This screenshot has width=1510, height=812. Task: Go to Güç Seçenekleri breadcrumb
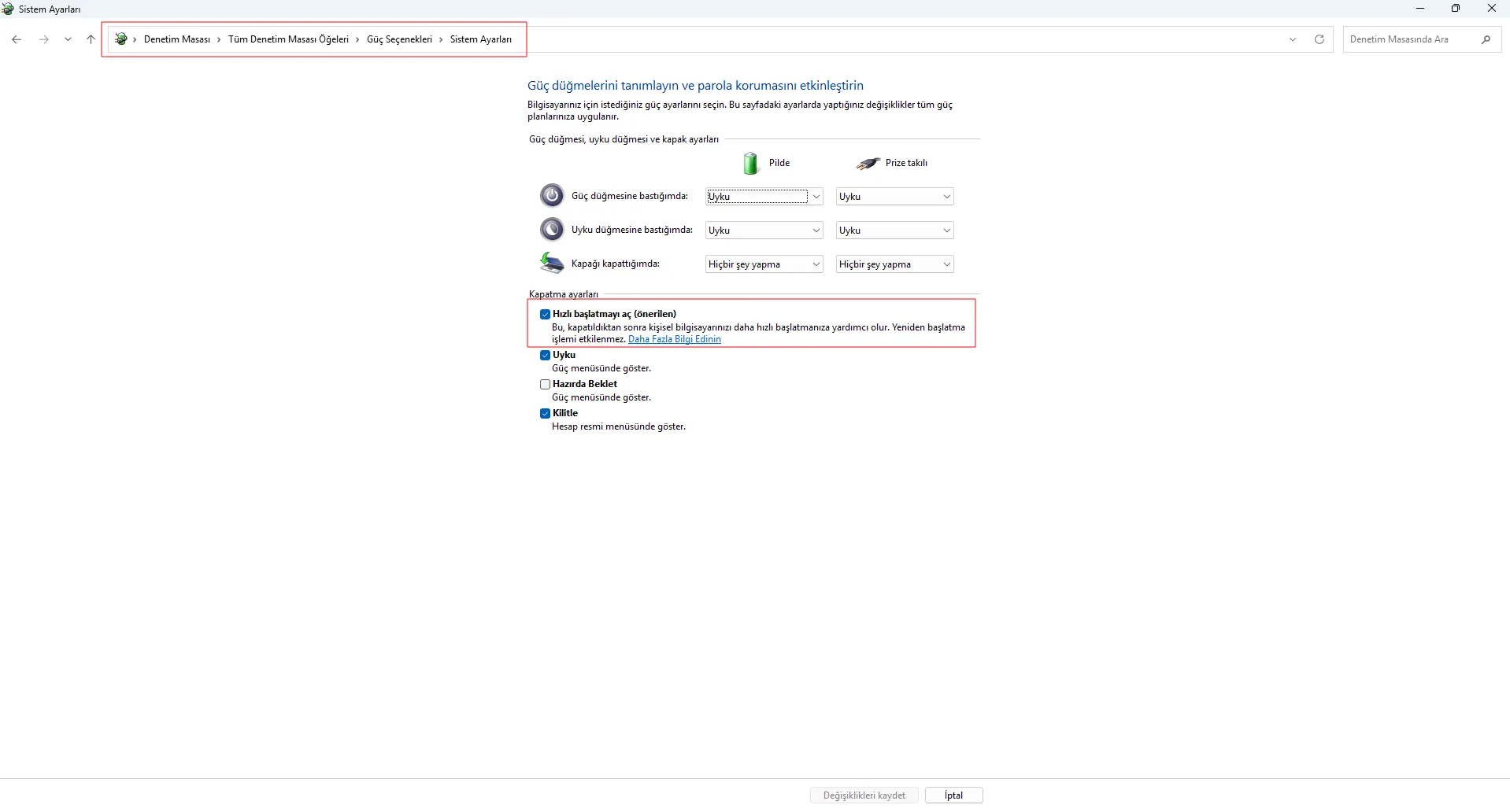(399, 39)
